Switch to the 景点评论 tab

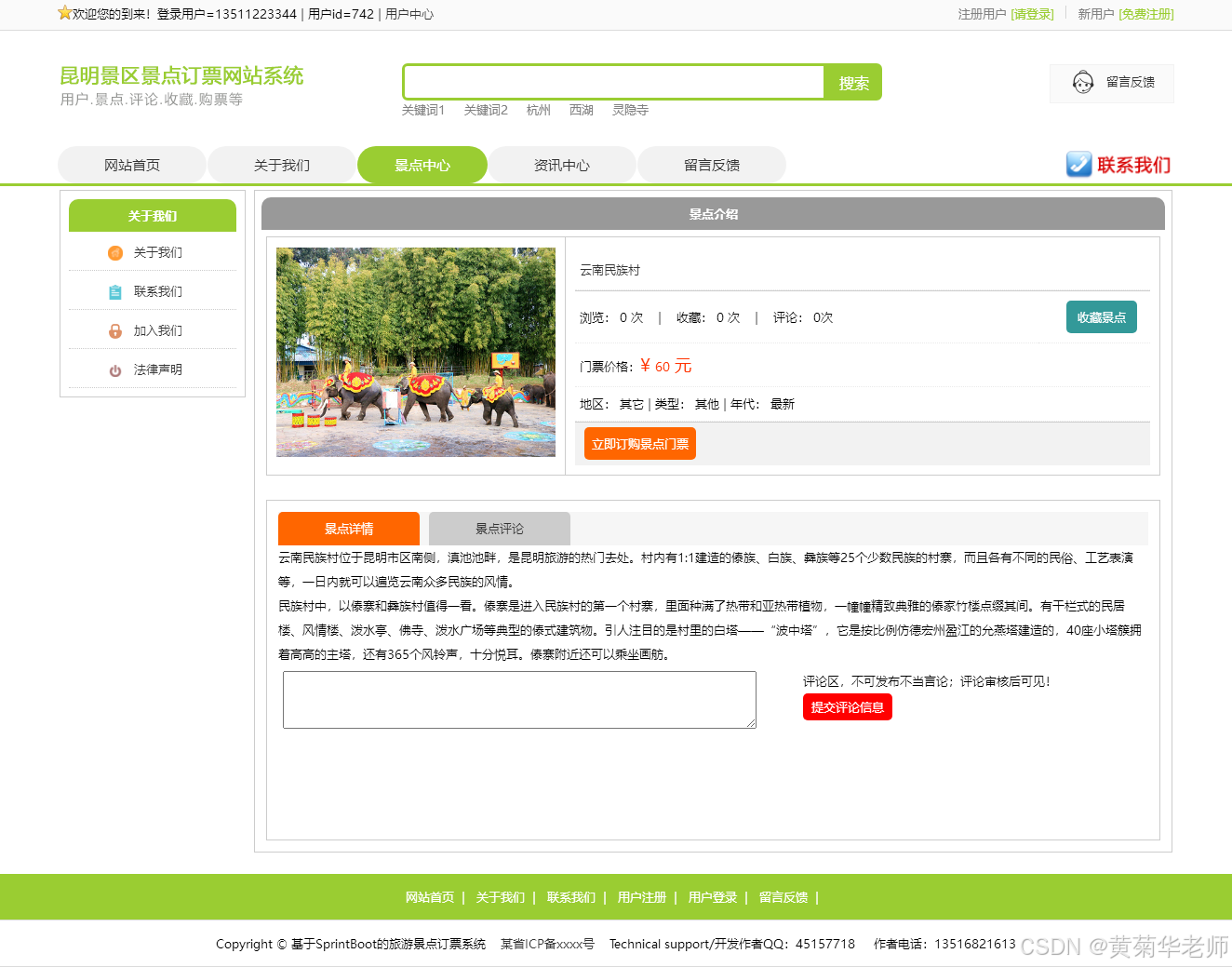pos(498,528)
